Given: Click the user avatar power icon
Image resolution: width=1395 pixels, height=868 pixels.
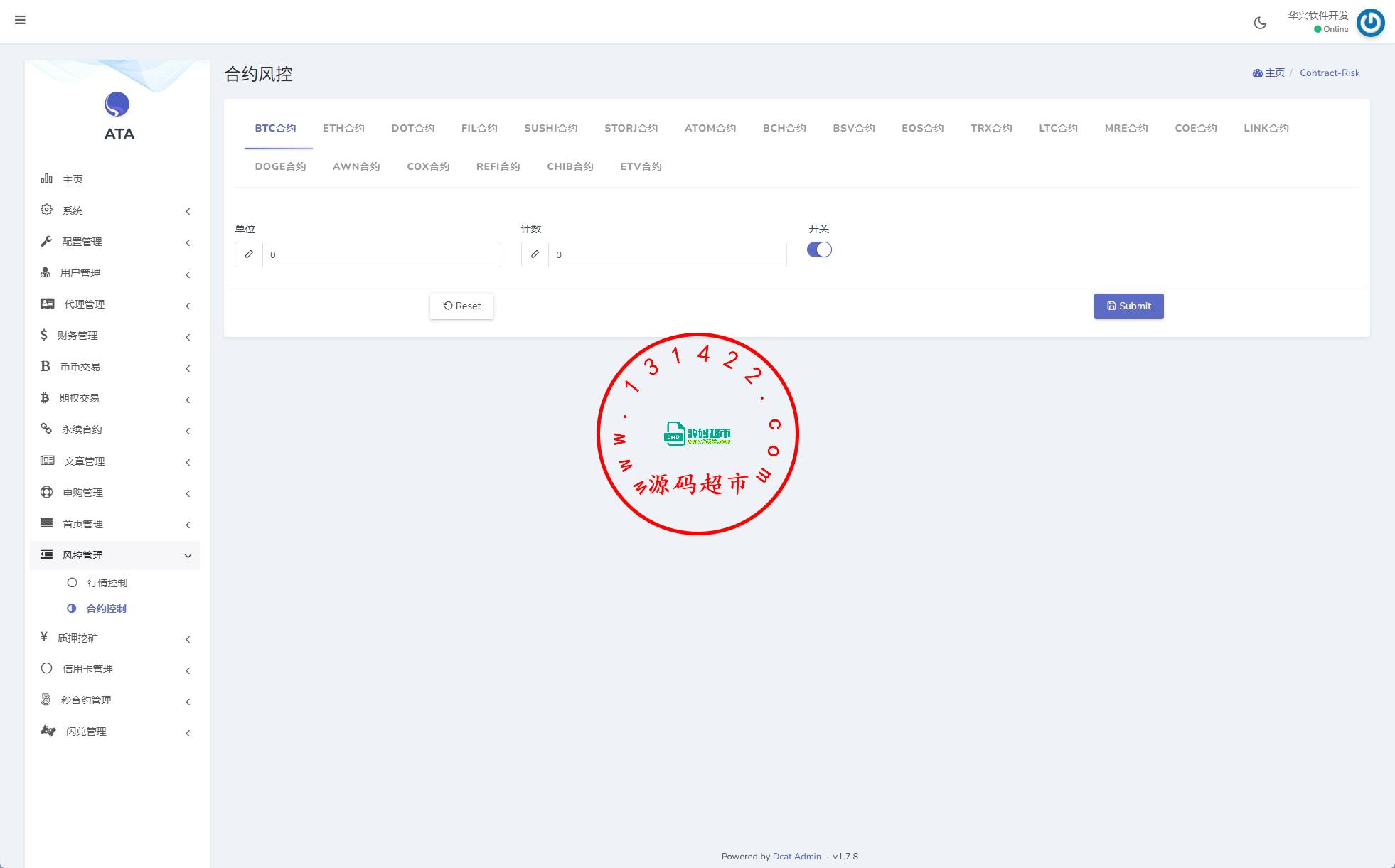Looking at the screenshot, I should point(1370,23).
